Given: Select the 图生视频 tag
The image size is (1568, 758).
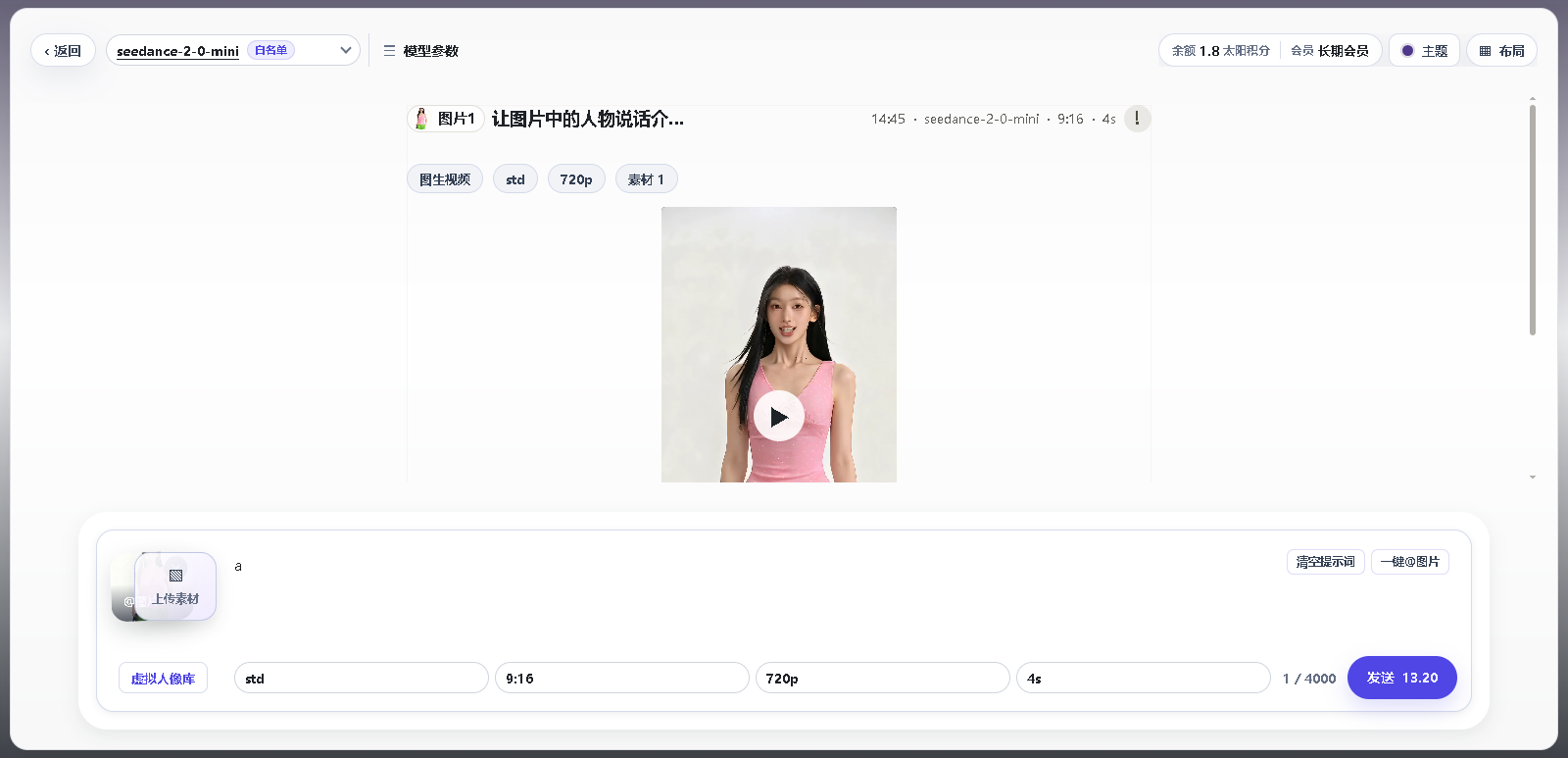Looking at the screenshot, I should [x=445, y=179].
